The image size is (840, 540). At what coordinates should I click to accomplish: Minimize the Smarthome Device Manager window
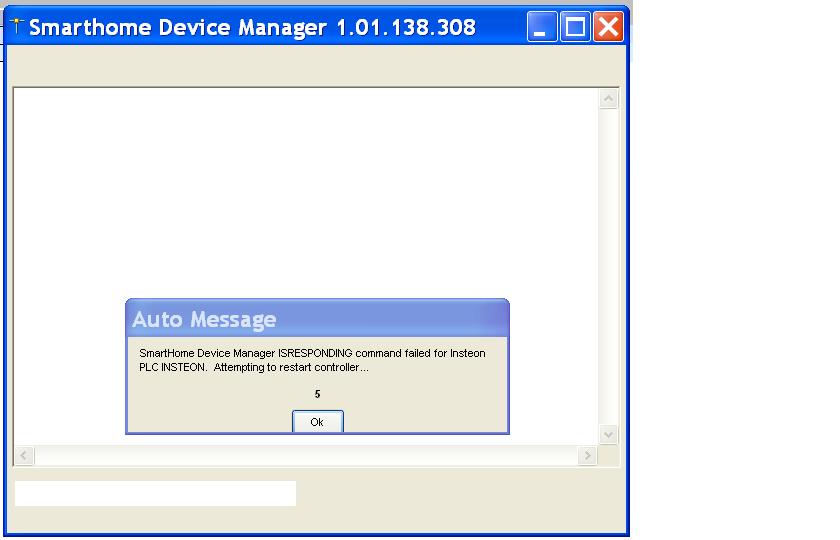click(x=542, y=26)
